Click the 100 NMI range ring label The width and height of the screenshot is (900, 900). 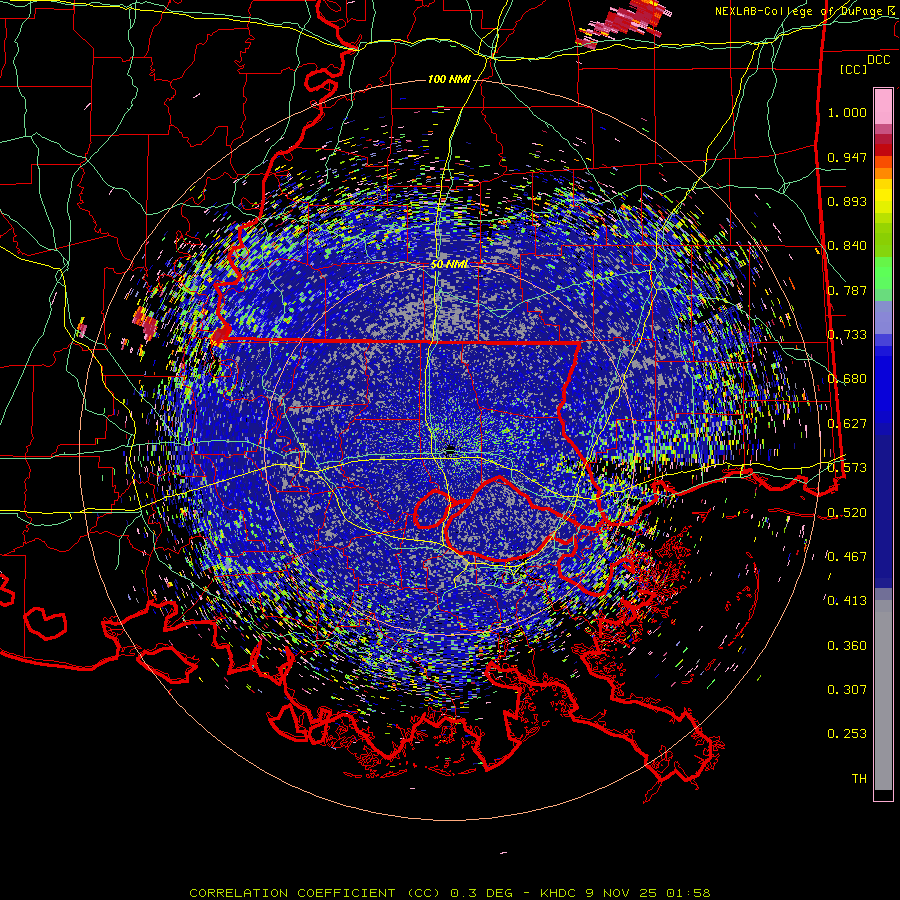449,79
